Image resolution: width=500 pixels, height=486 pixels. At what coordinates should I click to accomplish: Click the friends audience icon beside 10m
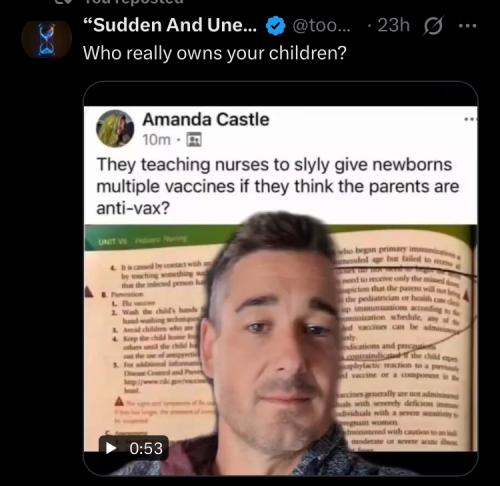click(x=194, y=140)
